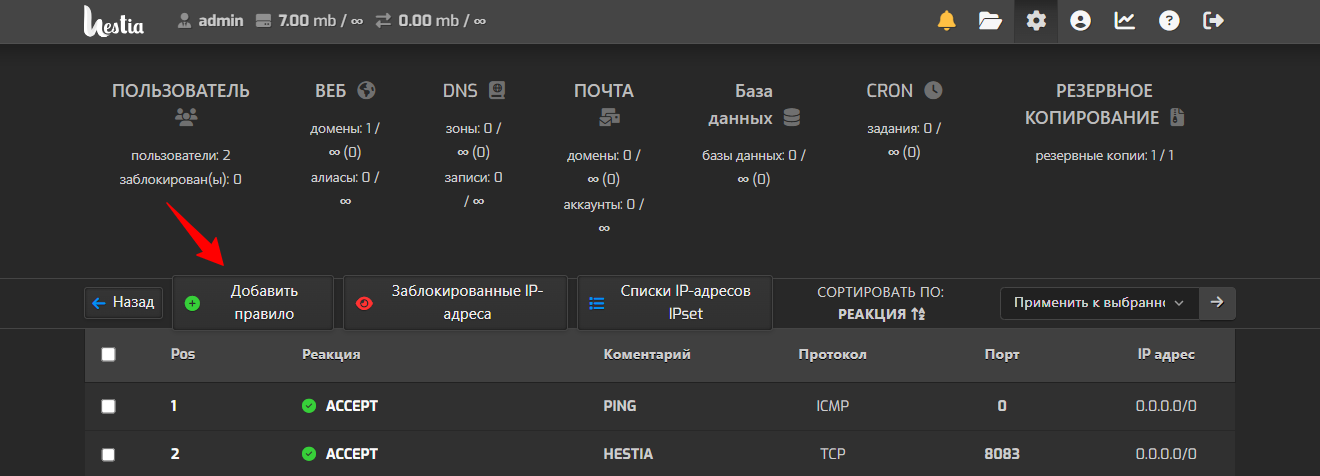Click port value 8083
The image size is (1320, 476).
tap(1002, 454)
